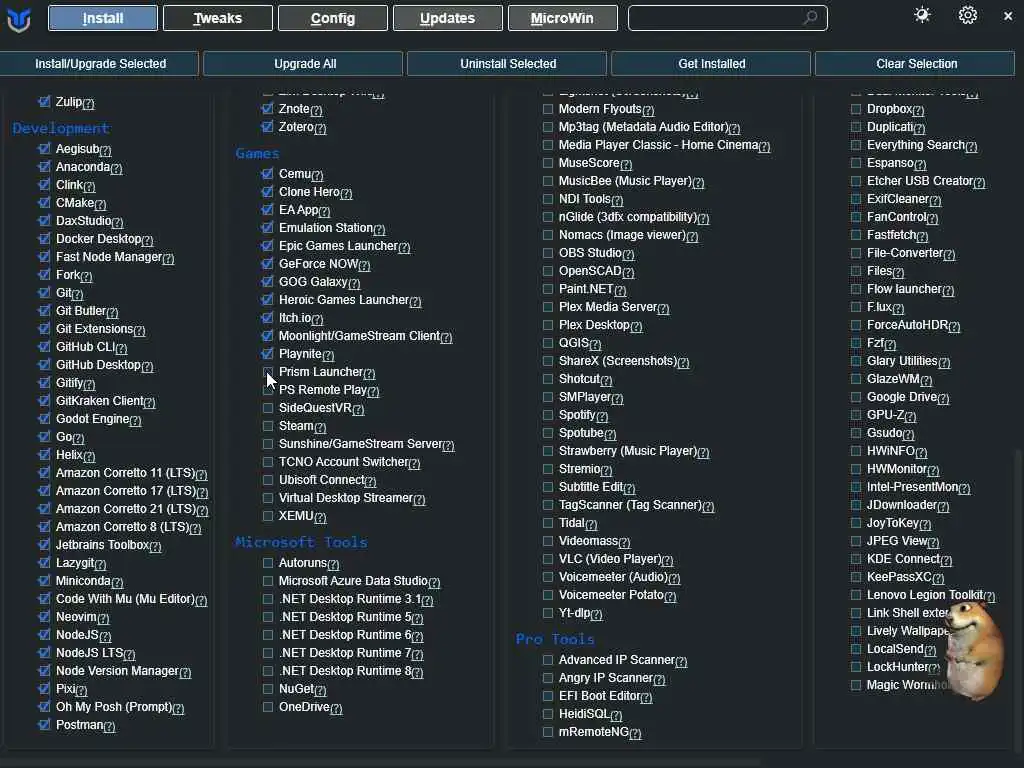The image size is (1024, 768).
Task: Check the Advanced IP Scanner checkbox
Action: (x=548, y=660)
